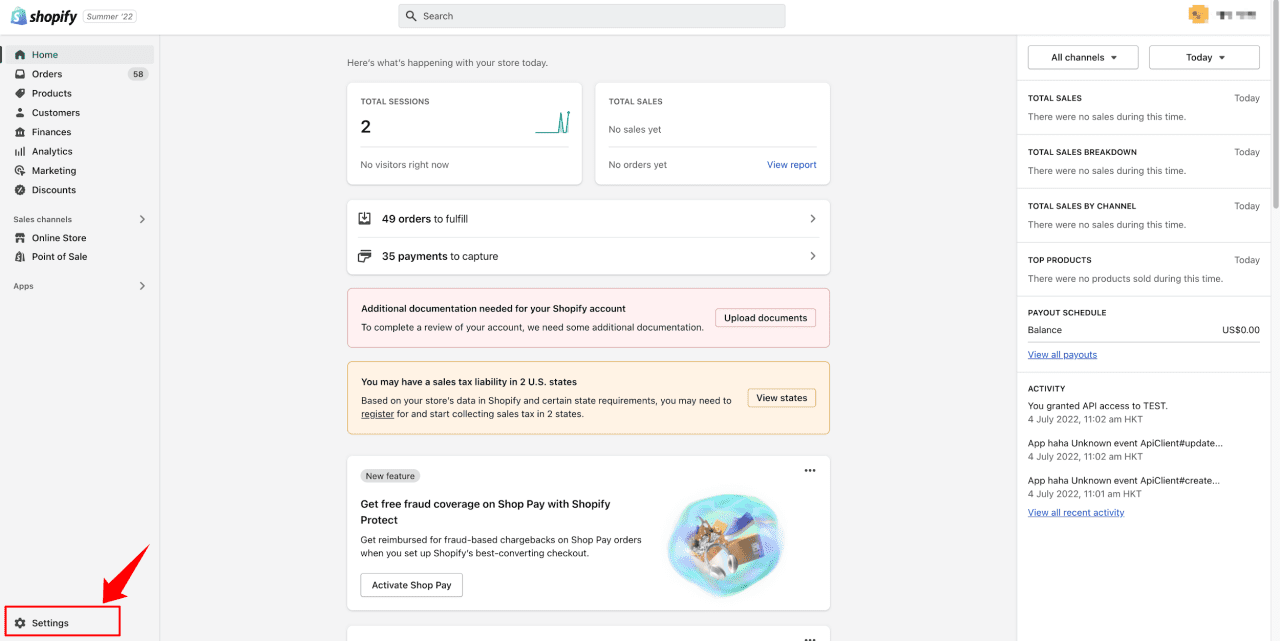Screen dimensions: 1280x641
Task: Click the New feature label
Action: (x=390, y=476)
